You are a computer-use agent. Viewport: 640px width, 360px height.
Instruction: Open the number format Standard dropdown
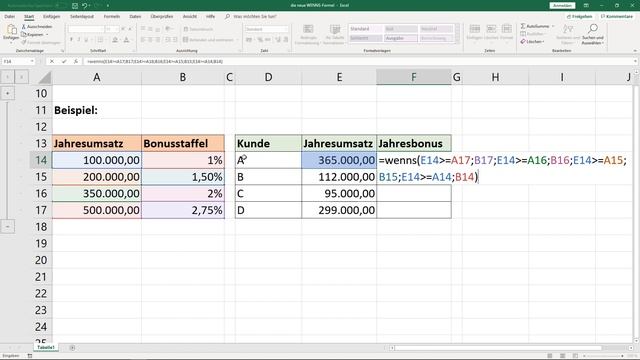pos(287,29)
